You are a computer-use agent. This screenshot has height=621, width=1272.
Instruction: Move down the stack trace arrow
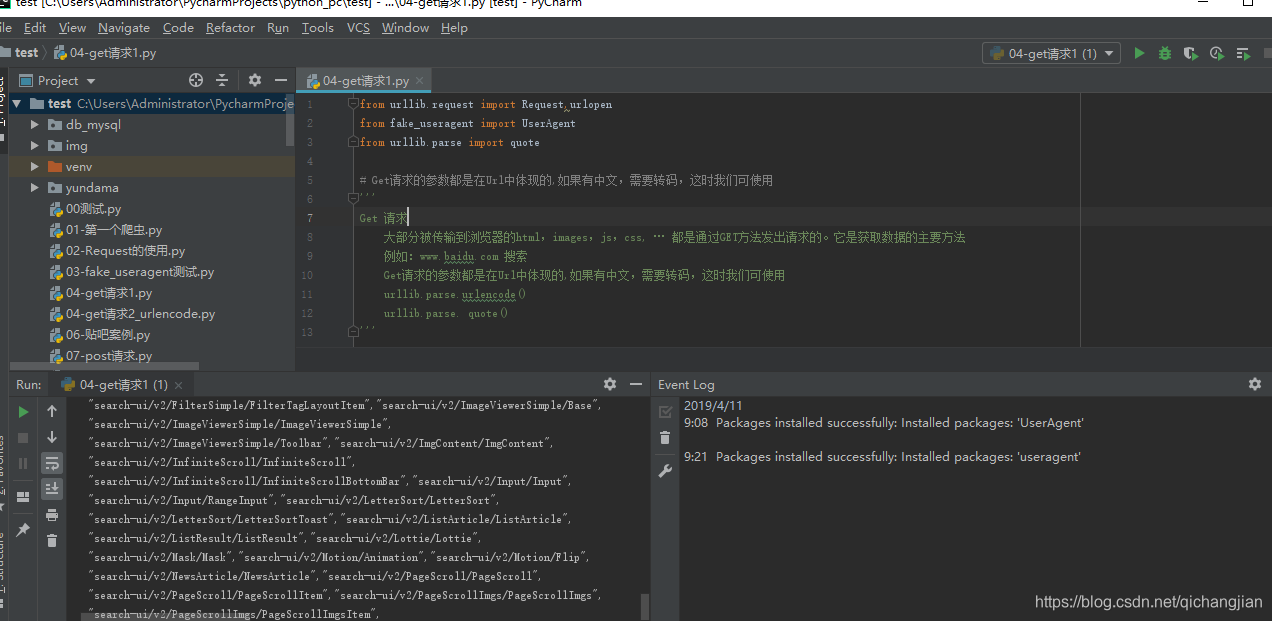click(x=52, y=437)
